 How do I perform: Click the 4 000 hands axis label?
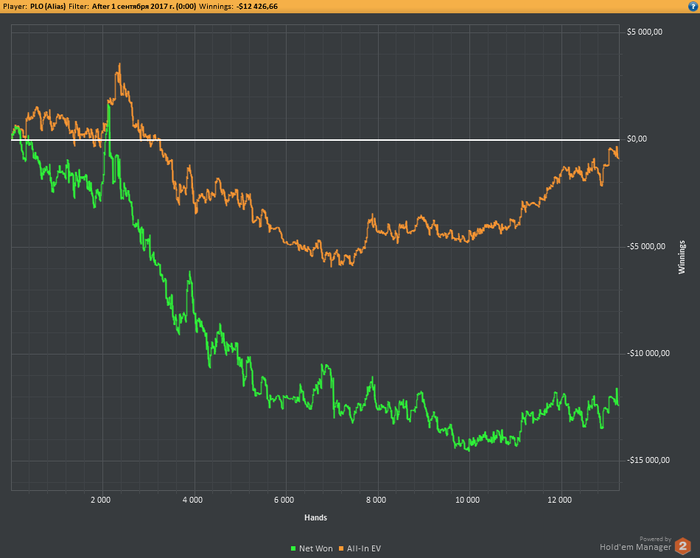[192, 500]
